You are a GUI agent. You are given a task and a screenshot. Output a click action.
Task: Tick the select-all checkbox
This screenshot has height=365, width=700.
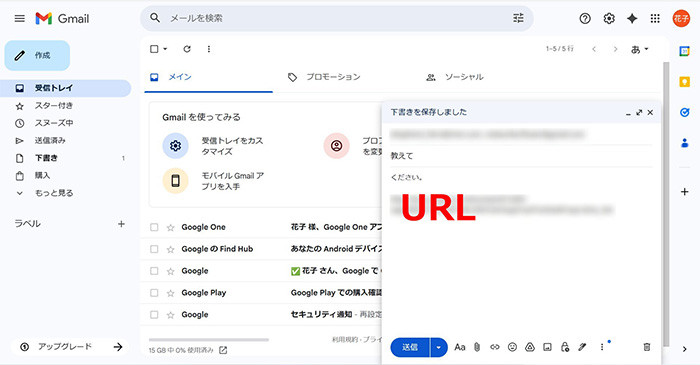pos(154,49)
